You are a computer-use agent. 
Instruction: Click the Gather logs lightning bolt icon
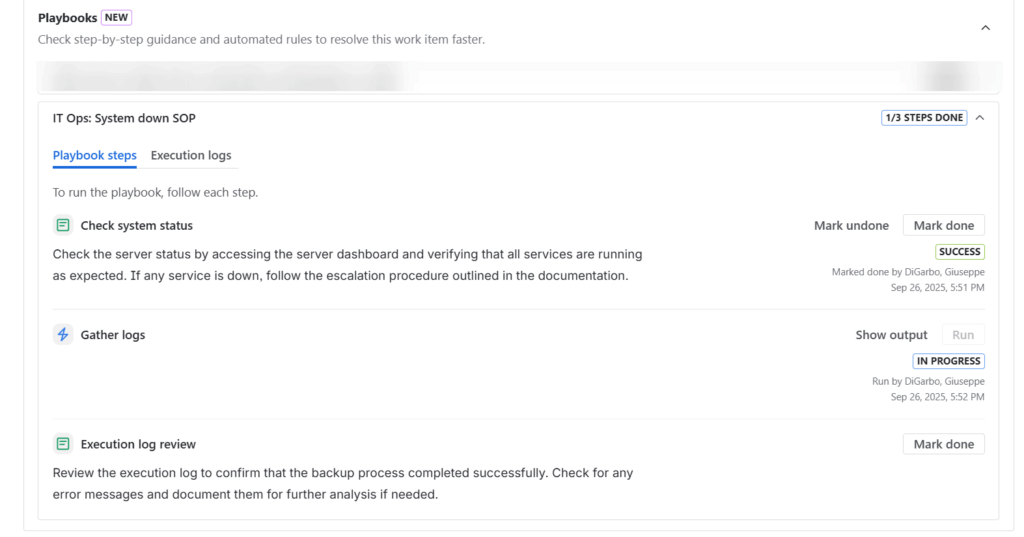tap(63, 335)
